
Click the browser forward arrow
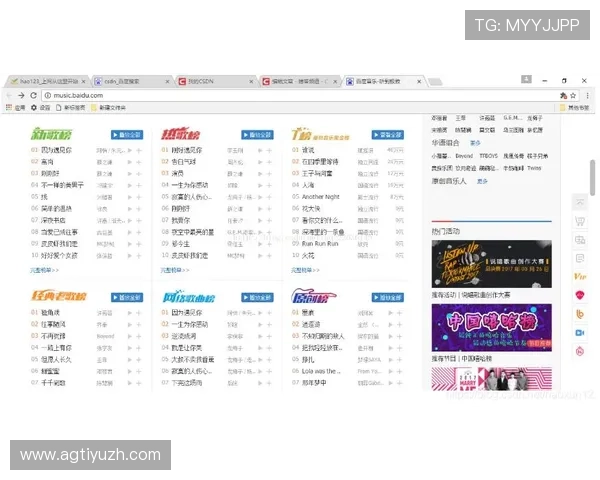(x=21, y=95)
